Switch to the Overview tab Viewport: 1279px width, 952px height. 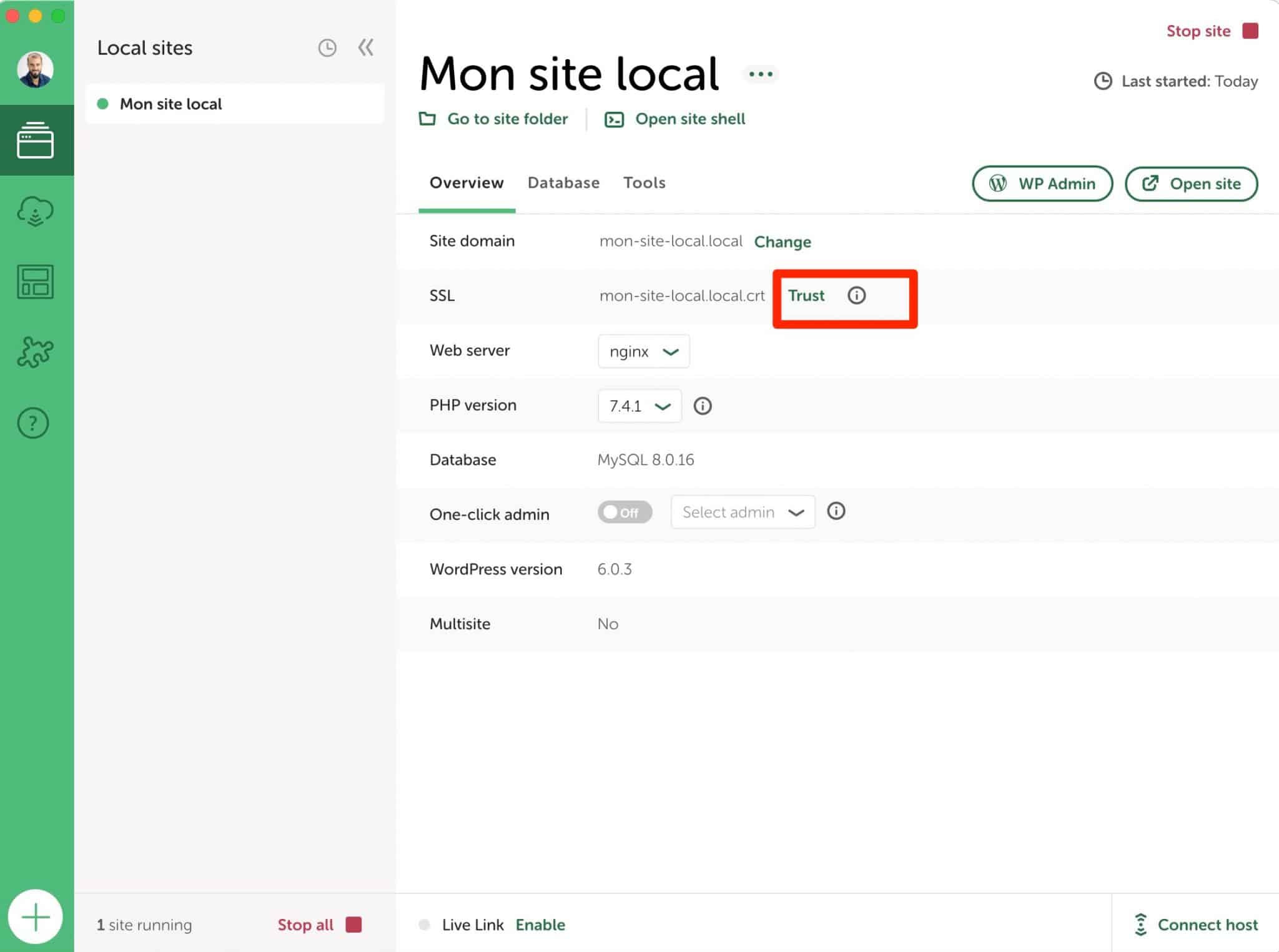click(x=467, y=183)
